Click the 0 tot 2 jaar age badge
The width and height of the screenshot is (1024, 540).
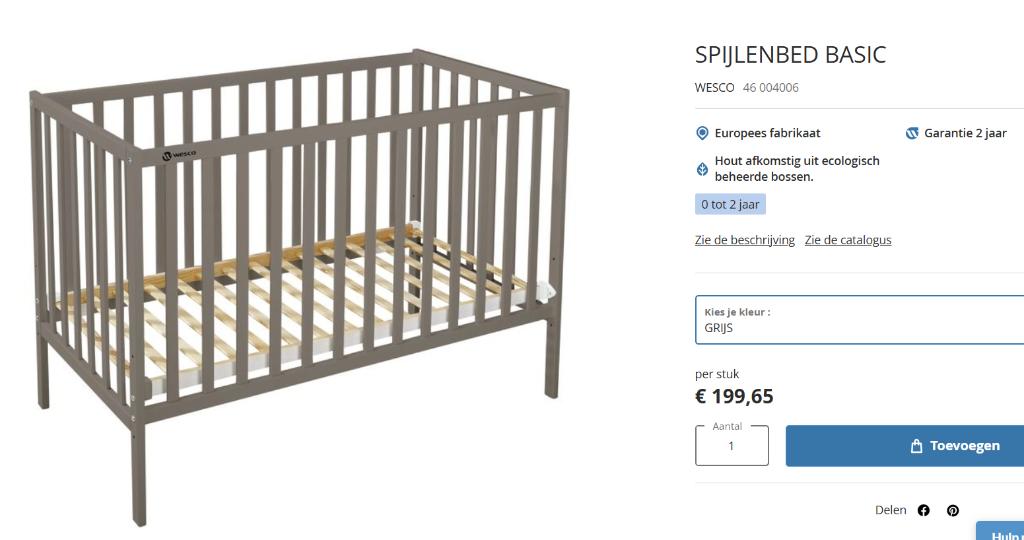point(730,204)
